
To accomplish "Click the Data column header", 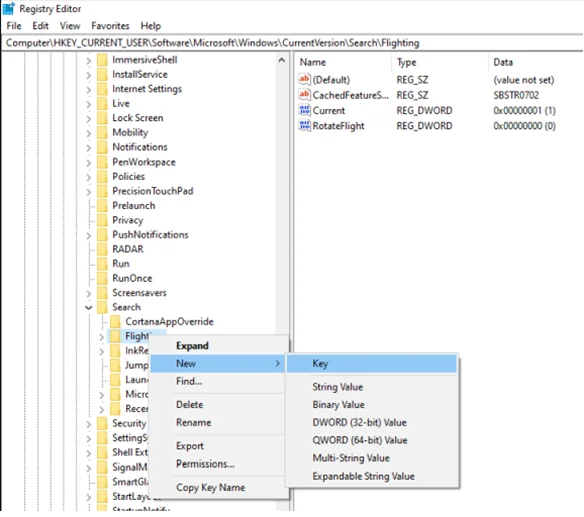I will tap(536, 62).
